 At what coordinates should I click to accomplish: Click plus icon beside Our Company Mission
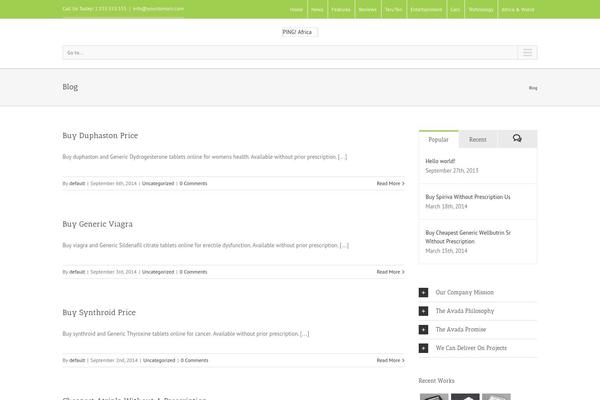coord(423,292)
